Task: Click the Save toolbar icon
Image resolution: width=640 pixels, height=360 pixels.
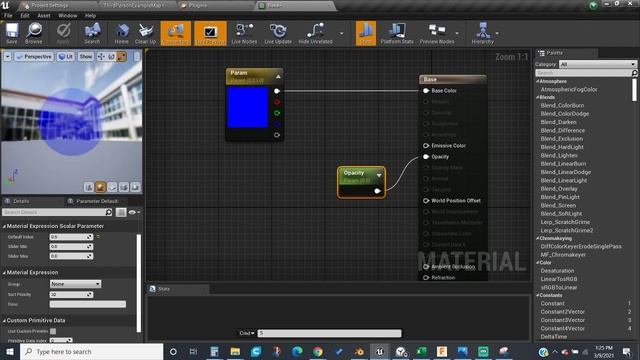Action: (x=12, y=33)
